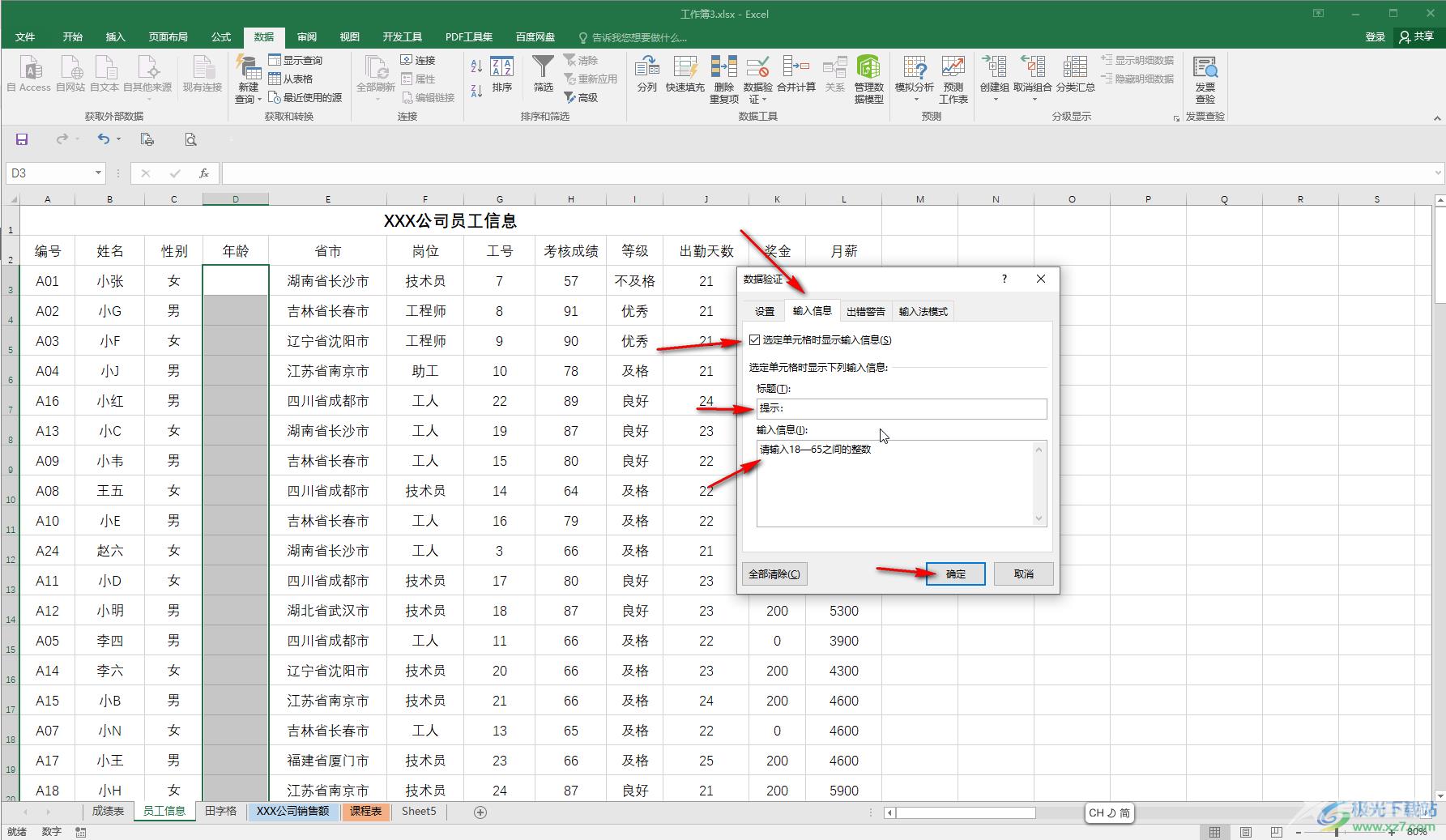1446x840 pixels.
Task: Click the Share (共享) button
Action: click(x=1416, y=36)
